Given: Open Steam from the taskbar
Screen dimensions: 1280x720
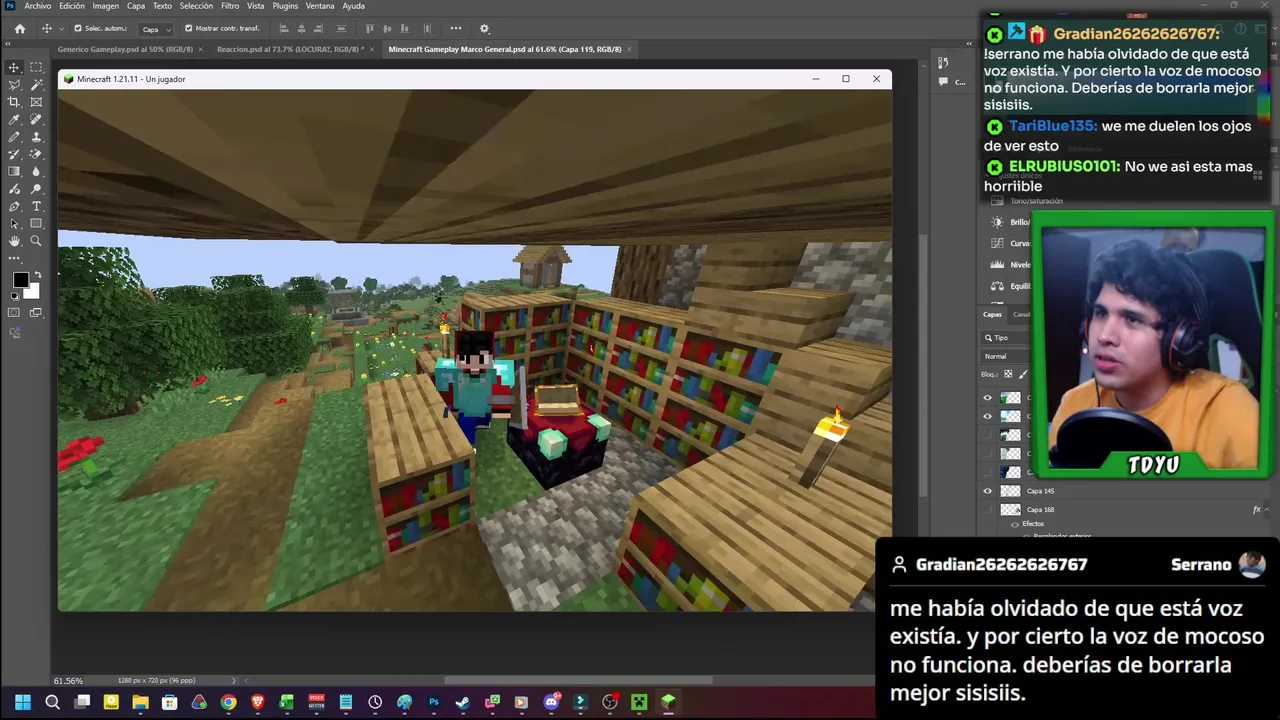Looking at the screenshot, I should 462,702.
